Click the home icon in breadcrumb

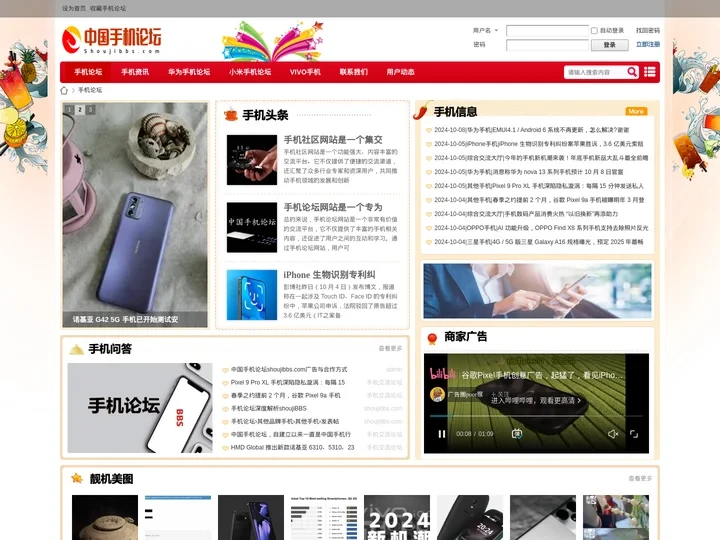click(64, 90)
